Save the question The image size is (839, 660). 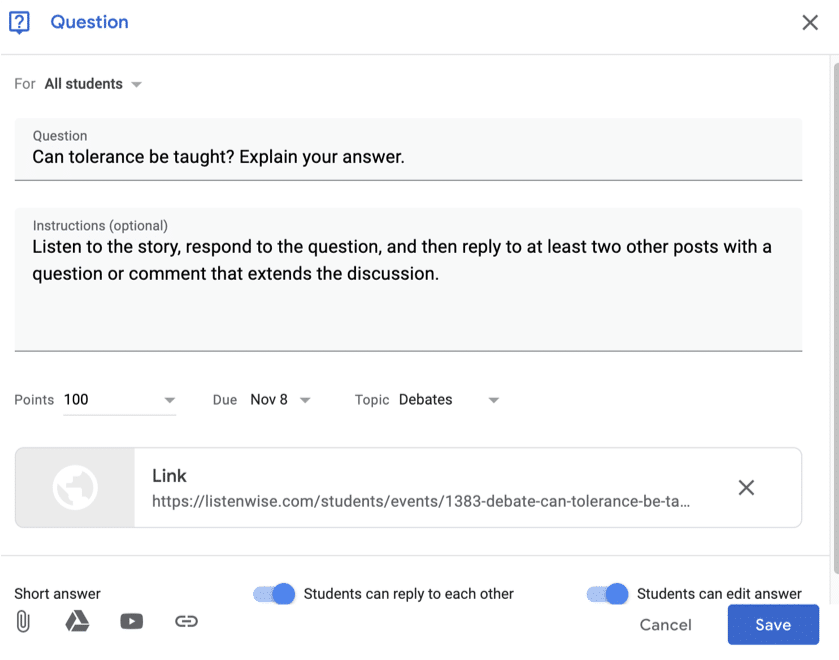pos(773,625)
